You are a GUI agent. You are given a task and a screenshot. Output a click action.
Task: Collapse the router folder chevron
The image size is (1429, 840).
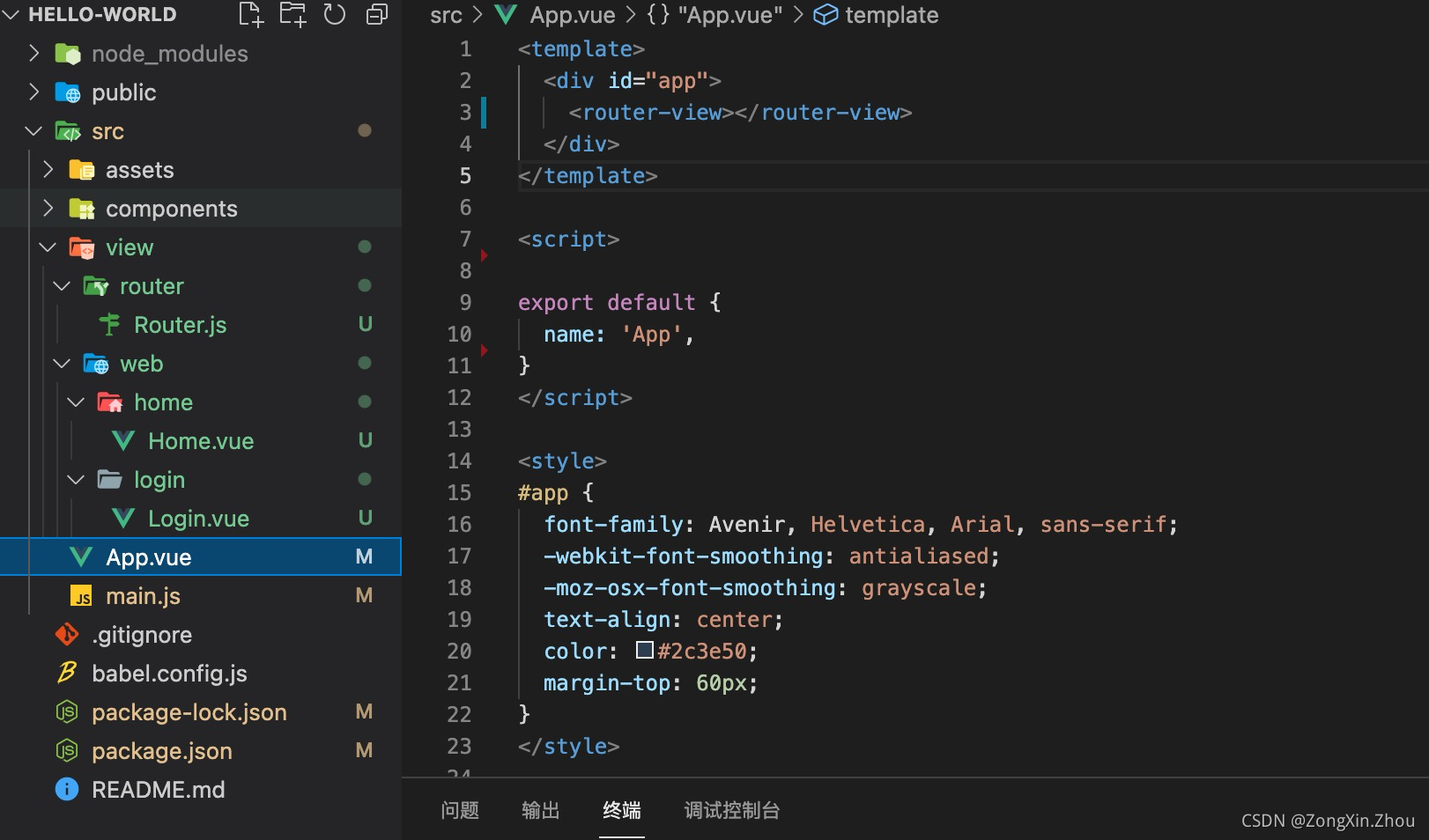click(x=62, y=286)
